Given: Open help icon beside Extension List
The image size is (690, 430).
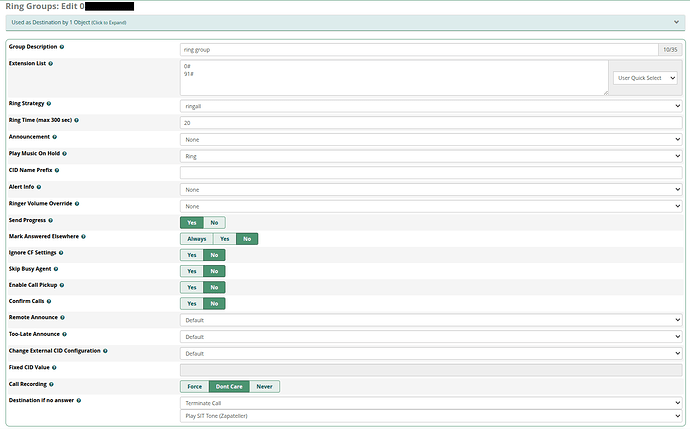Looking at the screenshot, I should click(51, 63).
